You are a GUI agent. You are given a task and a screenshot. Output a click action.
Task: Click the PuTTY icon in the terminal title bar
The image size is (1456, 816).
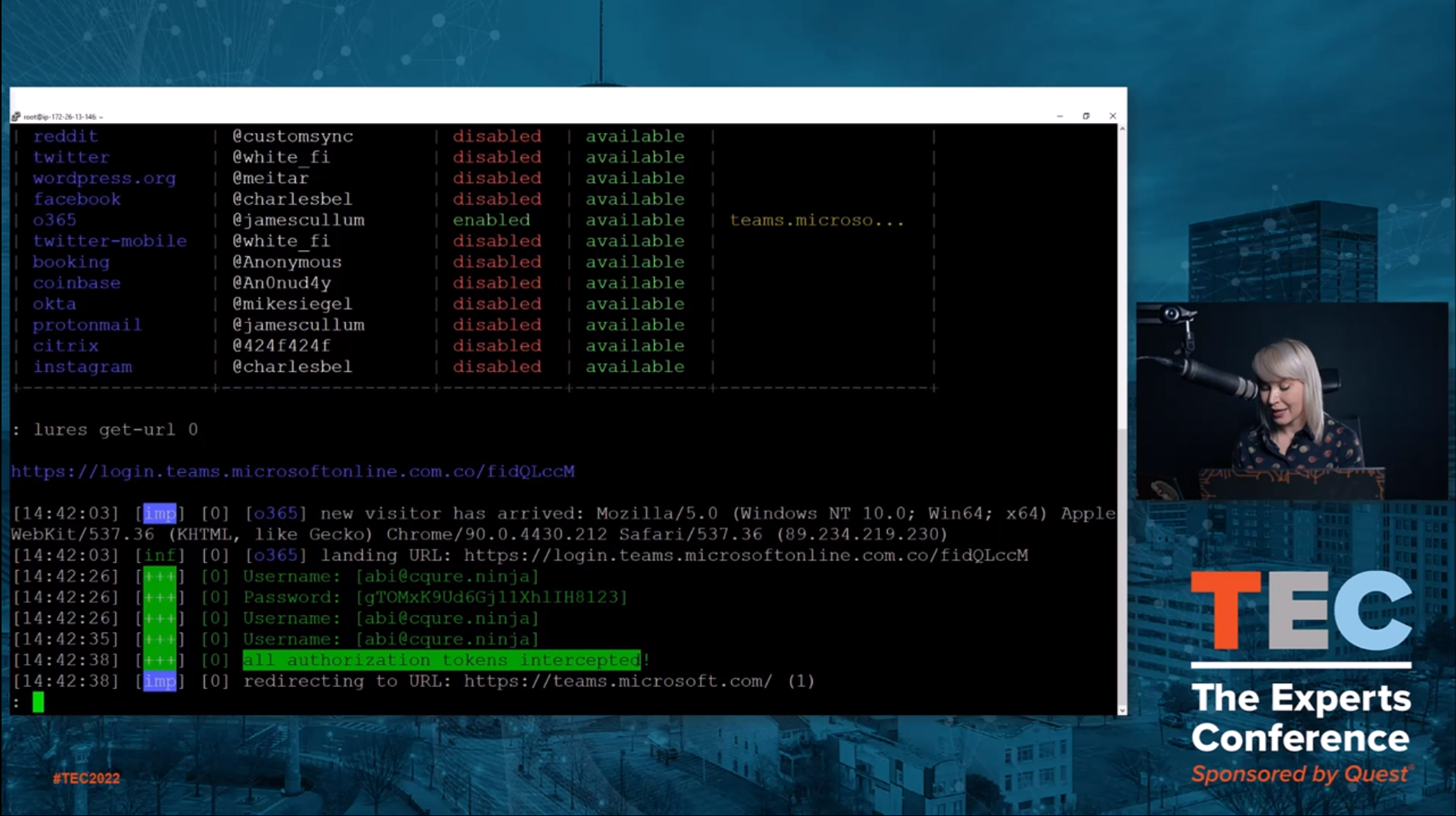point(16,116)
